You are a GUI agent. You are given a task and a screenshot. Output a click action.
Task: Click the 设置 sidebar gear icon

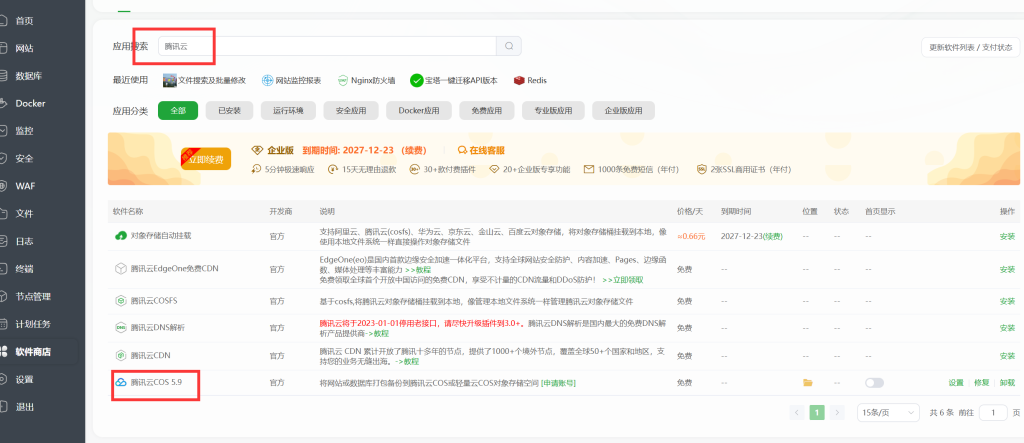click(3, 379)
